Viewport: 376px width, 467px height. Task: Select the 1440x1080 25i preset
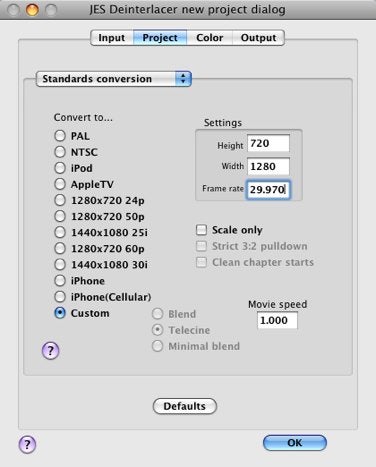tap(60, 232)
